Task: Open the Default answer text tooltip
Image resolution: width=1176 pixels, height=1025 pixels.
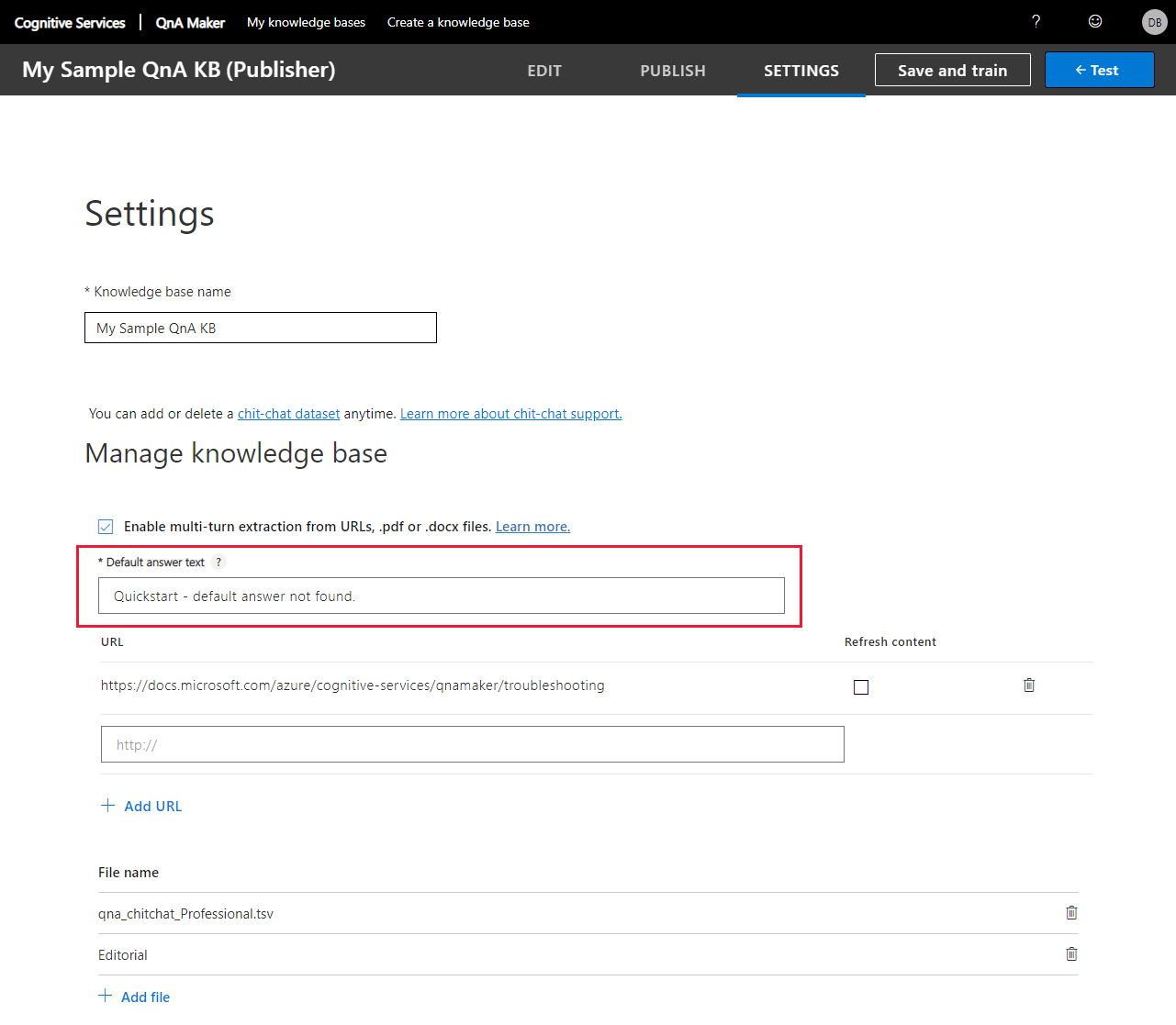Action: point(218,562)
